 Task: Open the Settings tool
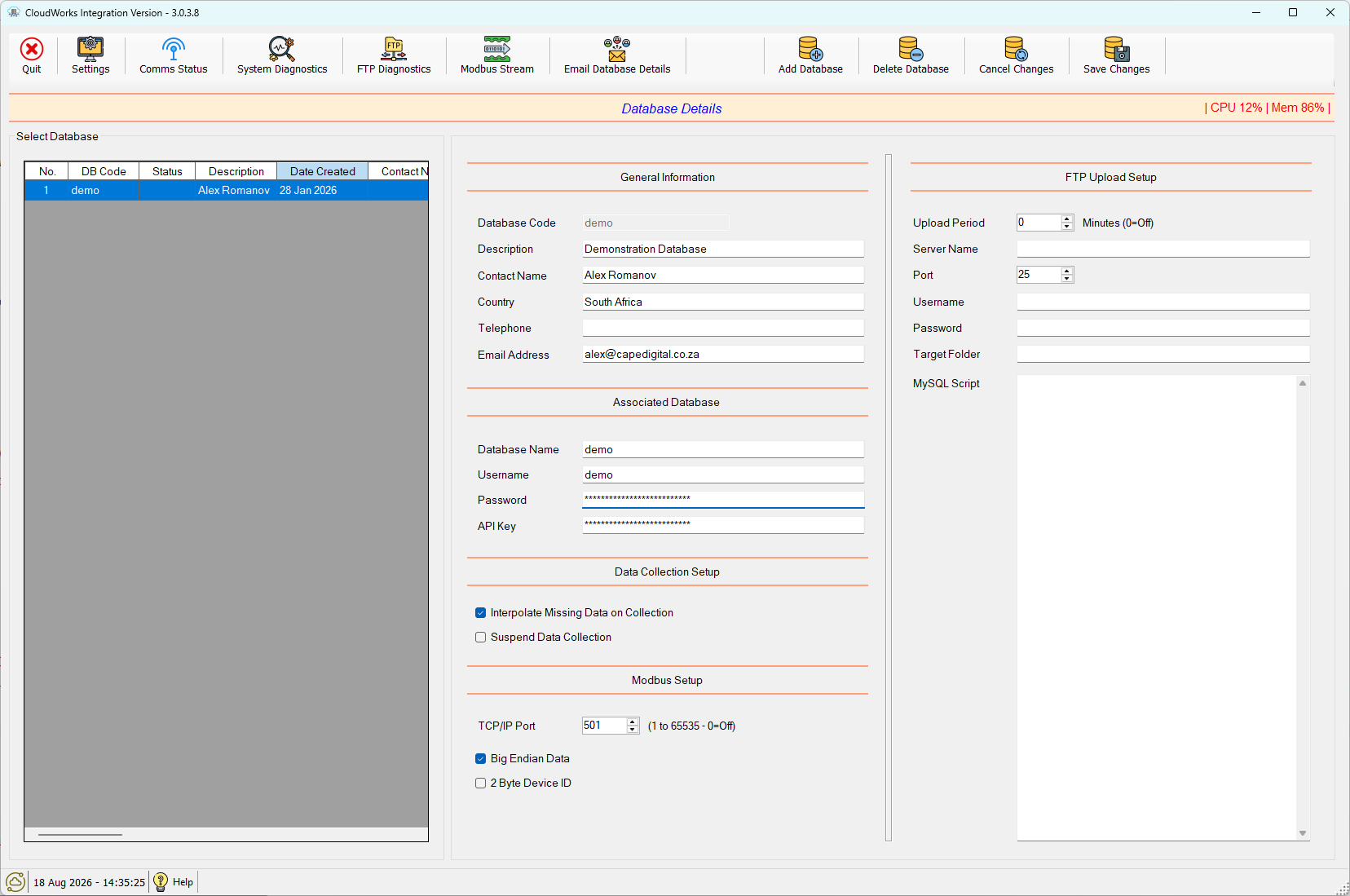[90, 55]
